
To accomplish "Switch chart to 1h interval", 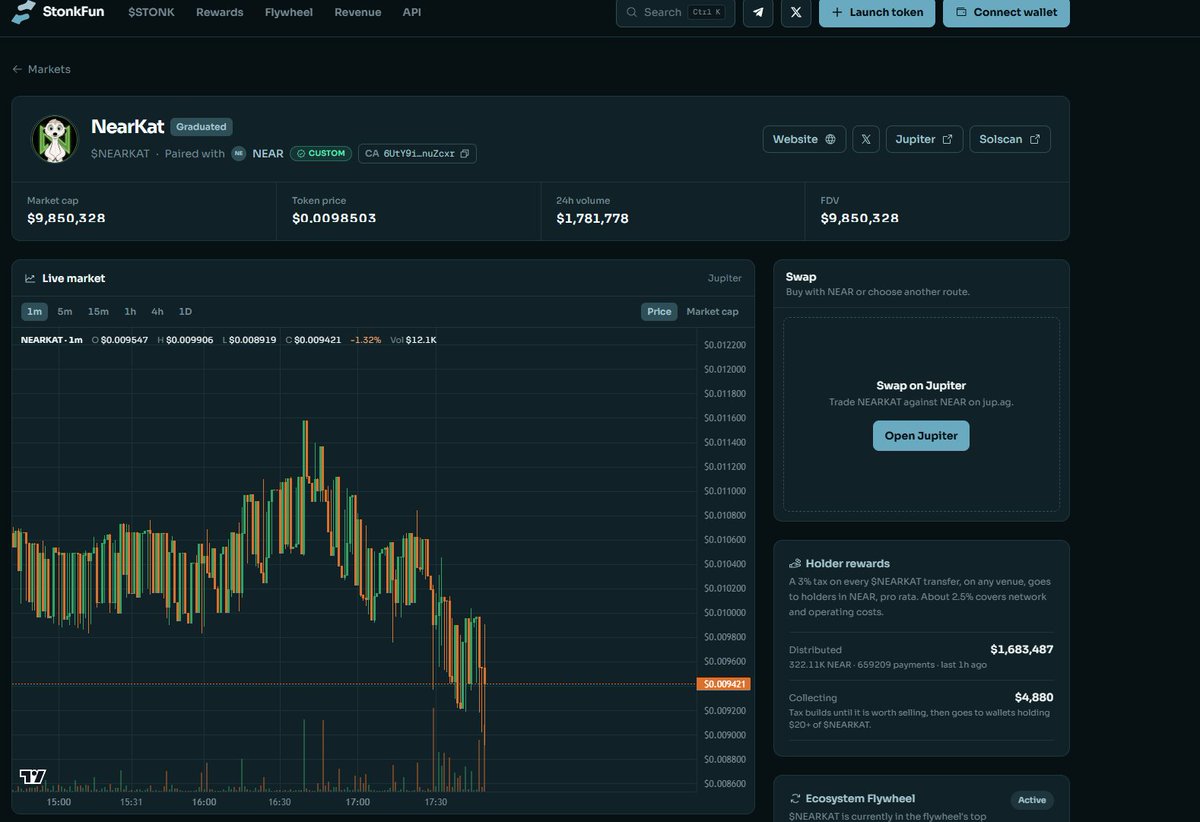I will pos(130,312).
